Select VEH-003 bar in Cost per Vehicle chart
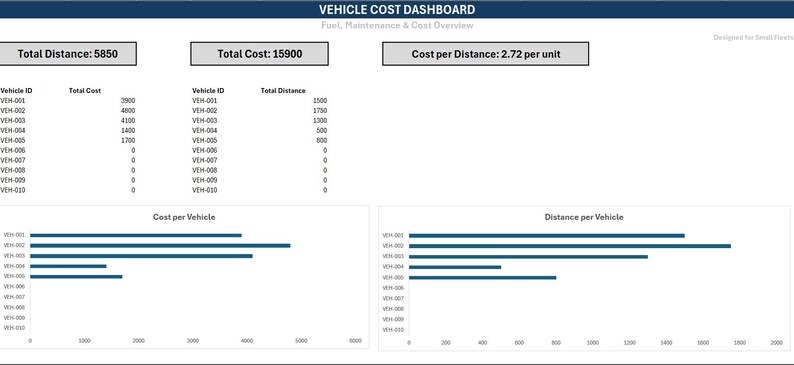794x365 pixels. coord(141,256)
